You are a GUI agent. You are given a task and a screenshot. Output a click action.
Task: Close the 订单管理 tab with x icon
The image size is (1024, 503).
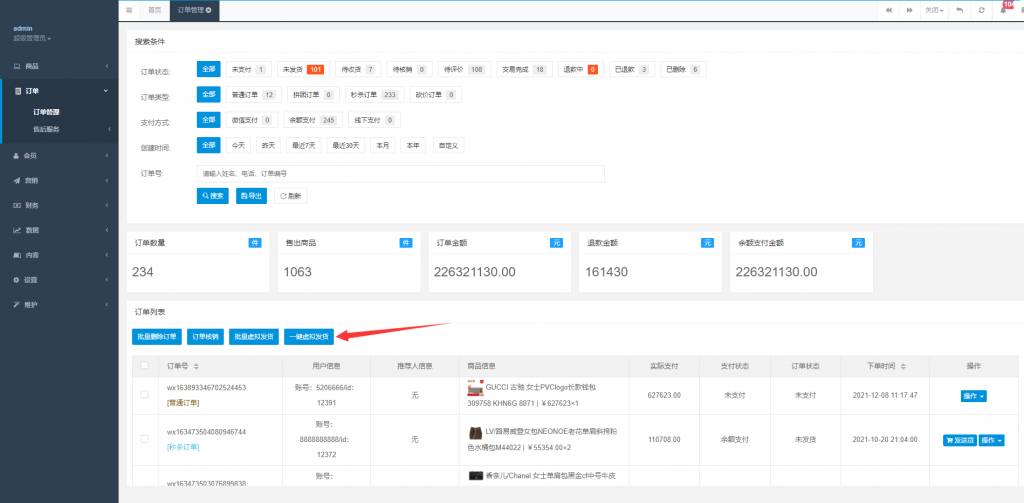click(208, 10)
